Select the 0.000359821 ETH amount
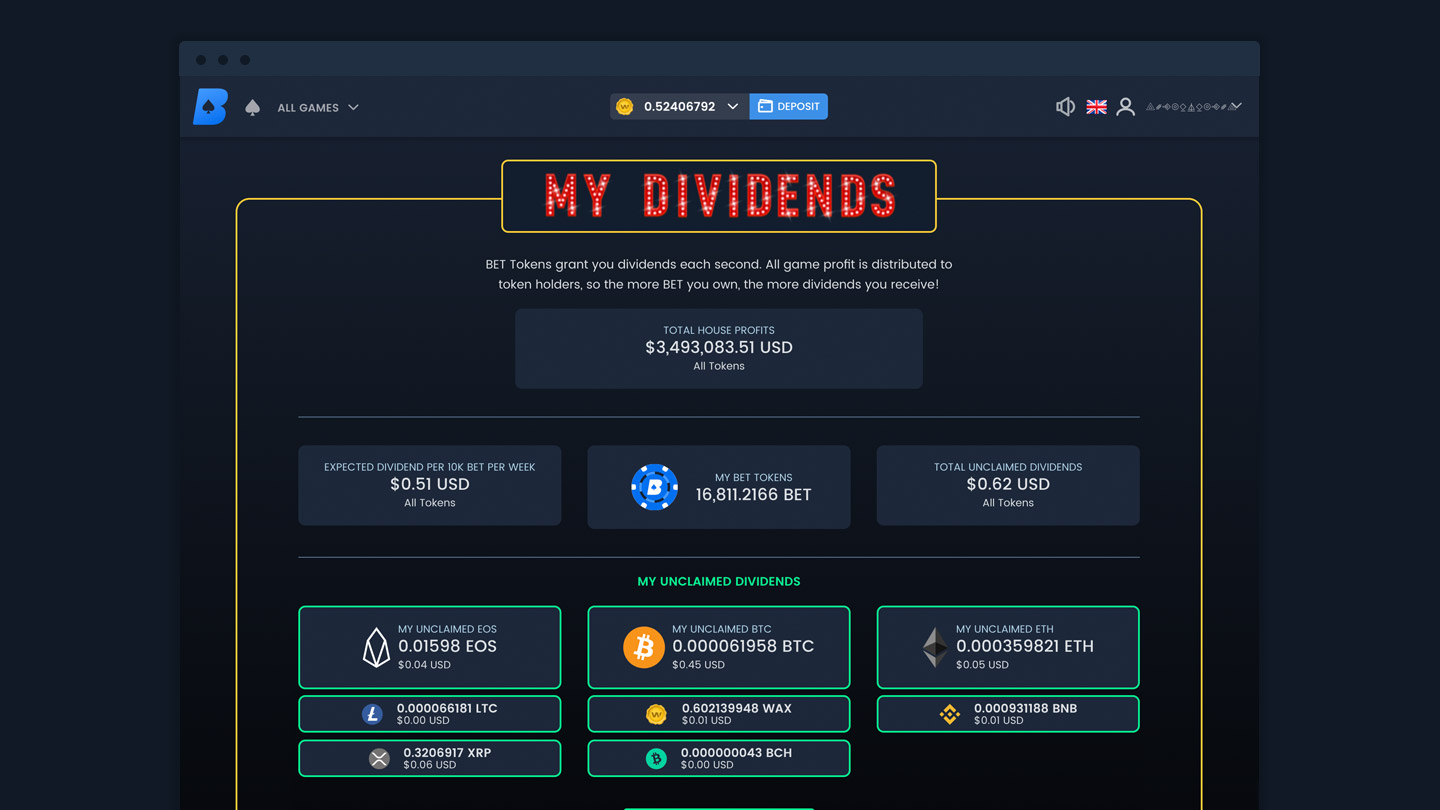This screenshot has height=810, width=1440. point(1025,646)
